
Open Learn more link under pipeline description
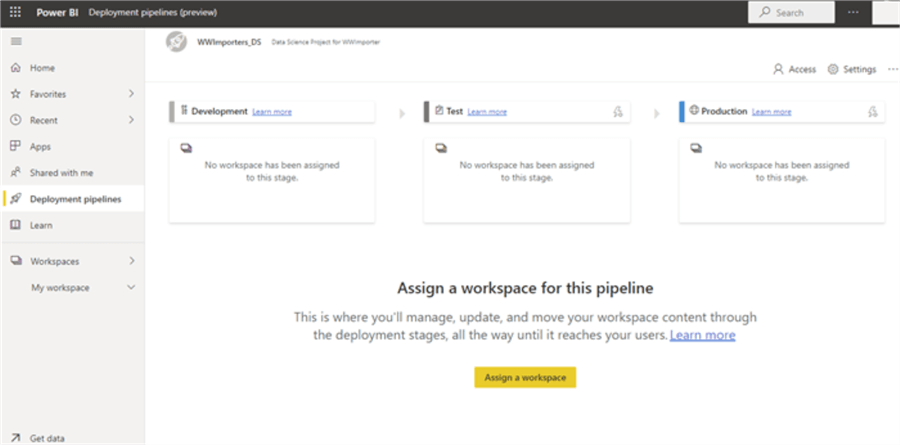tap(702, 336)
